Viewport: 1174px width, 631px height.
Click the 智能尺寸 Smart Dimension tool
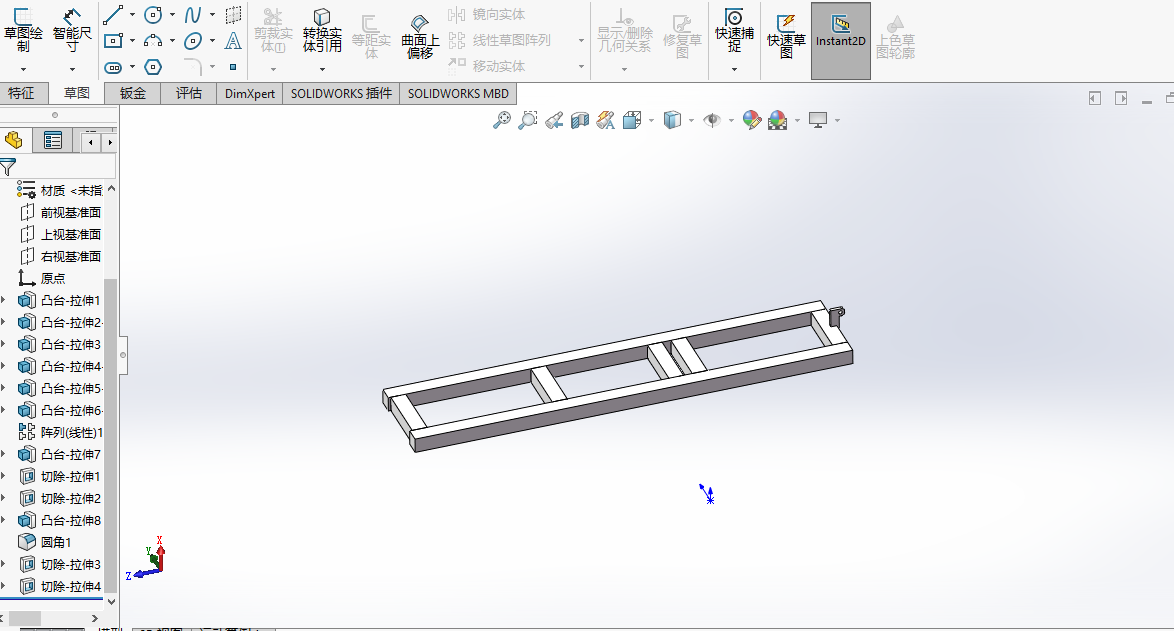pyautogui.click(x=72, y=31)
